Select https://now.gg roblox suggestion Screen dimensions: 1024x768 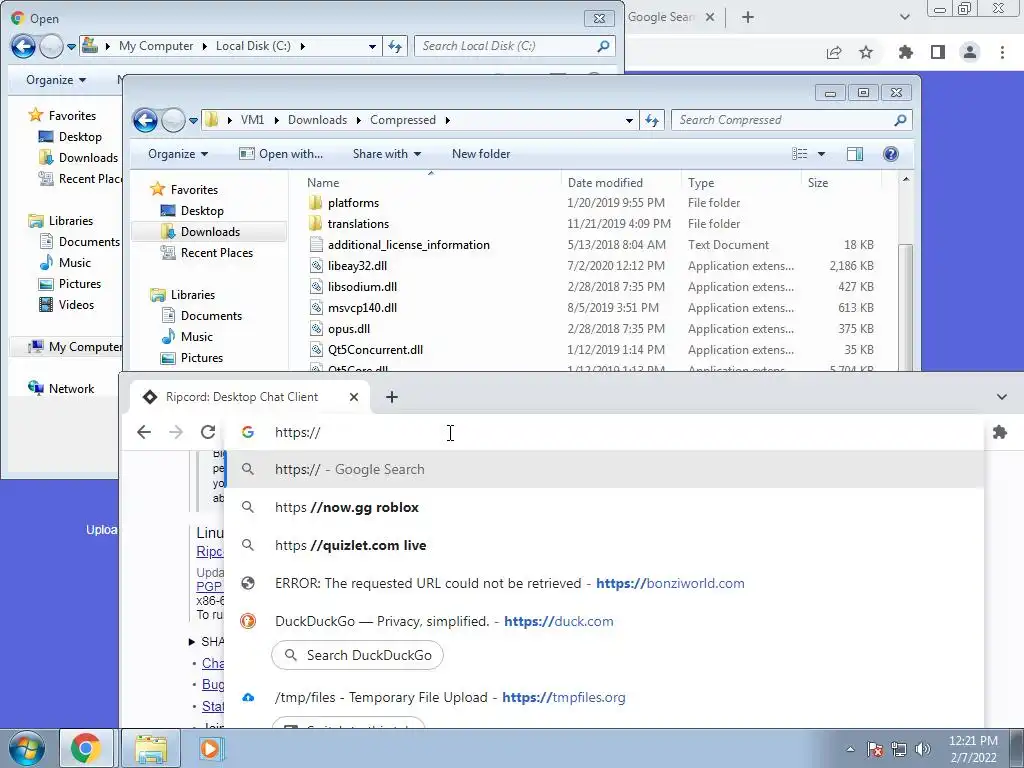(x=604, y=507)
